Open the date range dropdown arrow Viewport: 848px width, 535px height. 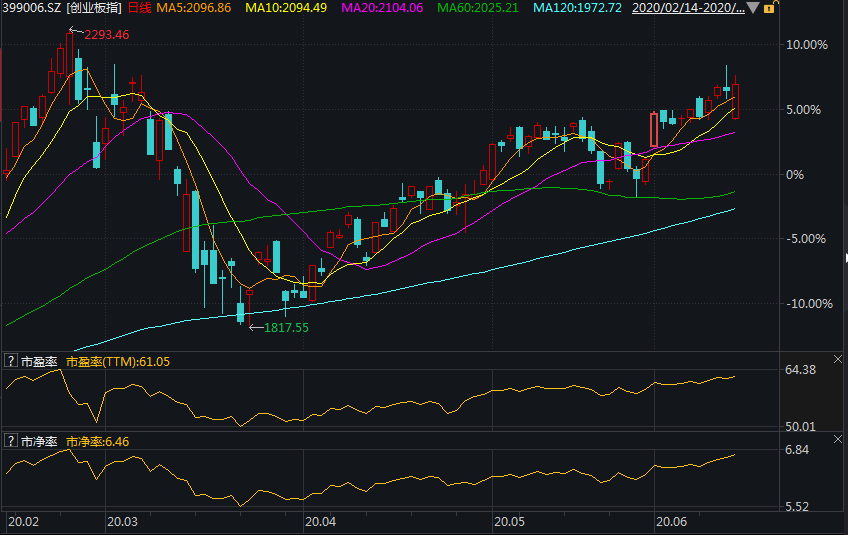click(x=753, y=8)
